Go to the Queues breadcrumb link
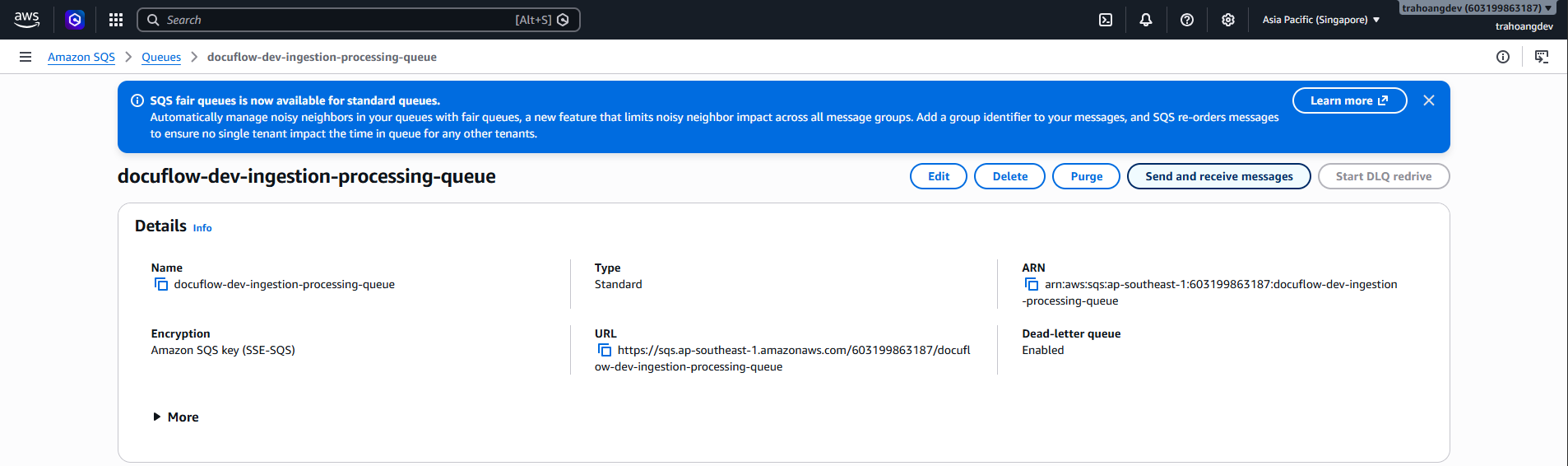The width and height of the screenshot is (1568, 466). tap(161, 57)
